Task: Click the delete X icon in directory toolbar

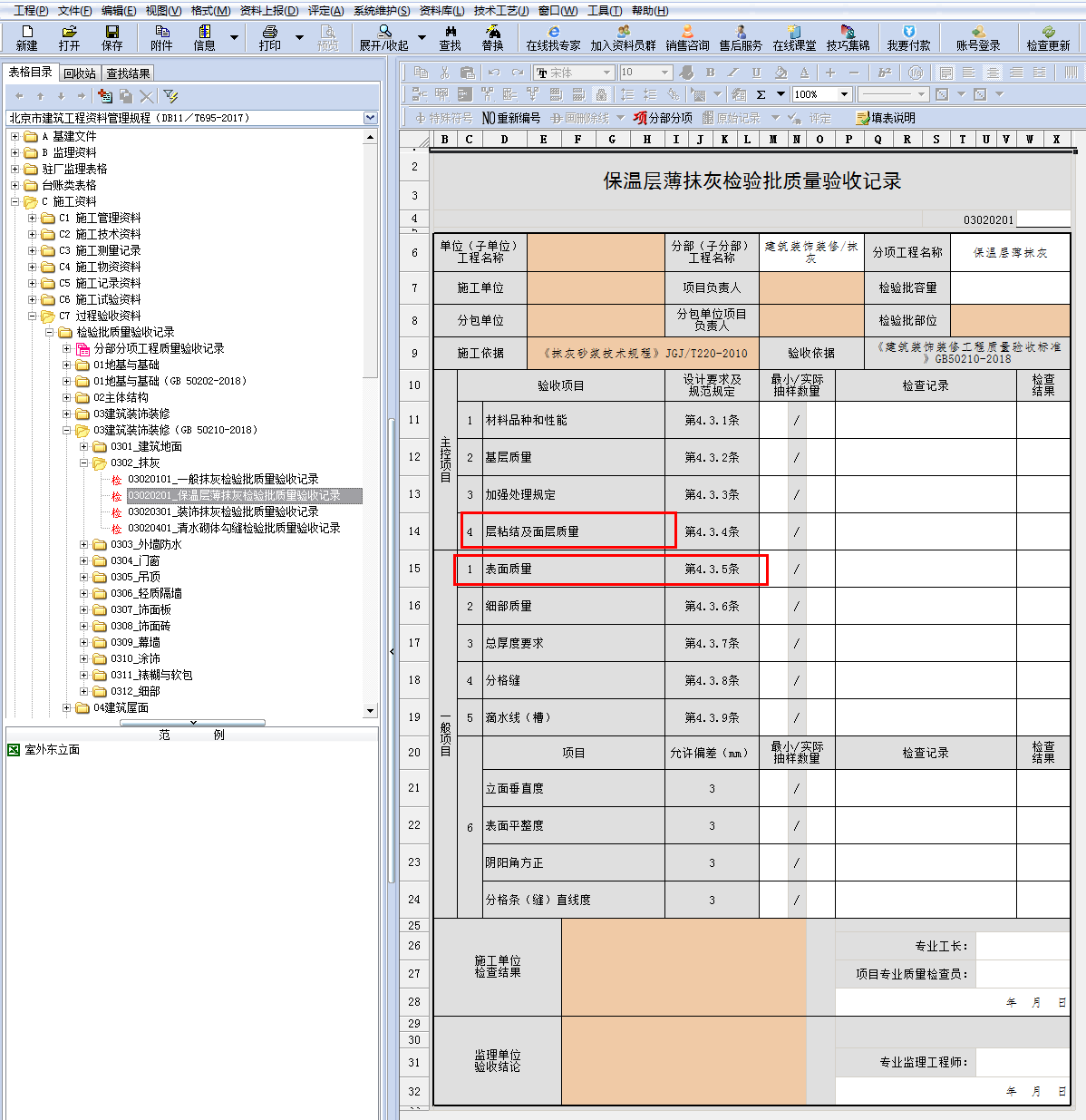Action: (146, 95)
